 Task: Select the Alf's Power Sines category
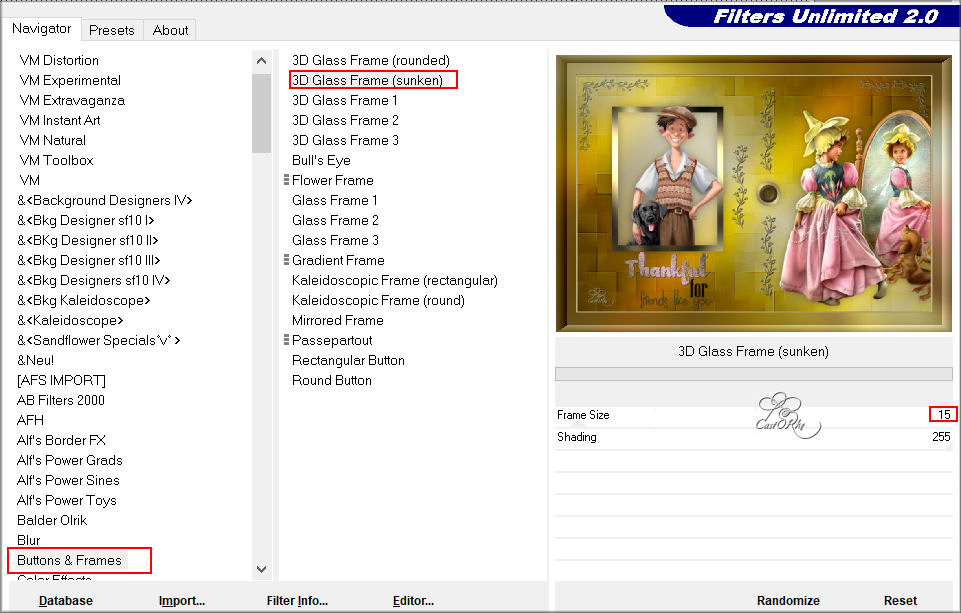pyautogui.click(x=68, y=481)
